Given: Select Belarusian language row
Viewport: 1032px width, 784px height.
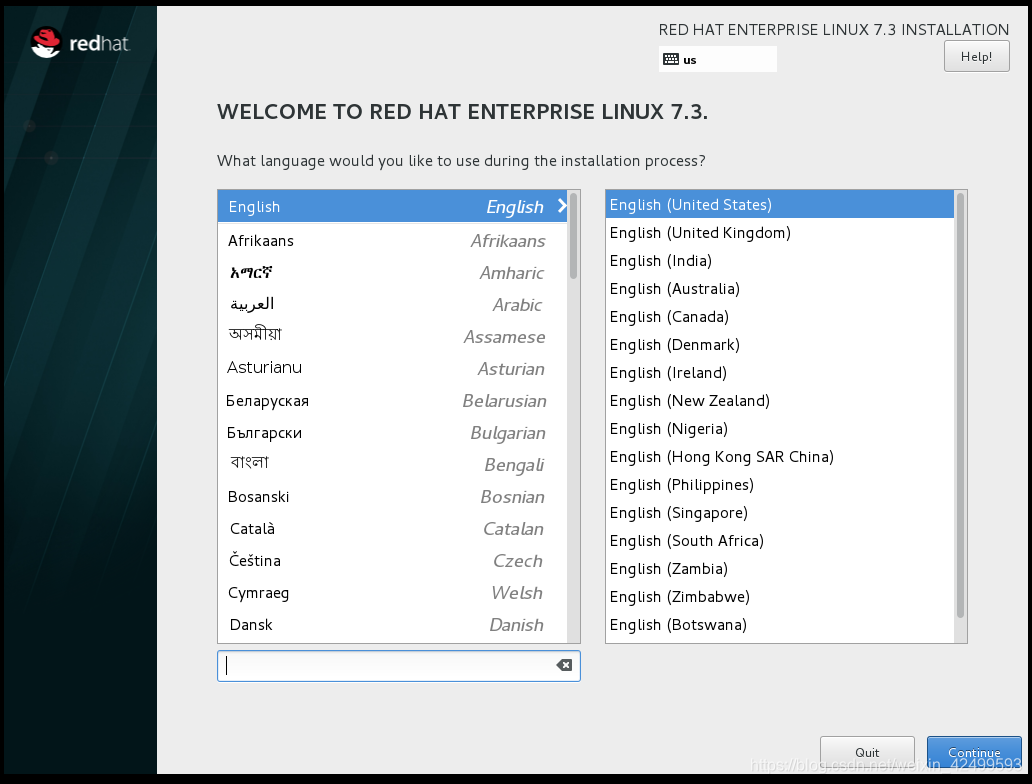Looking at the screenshot, I should pos(392,401).
